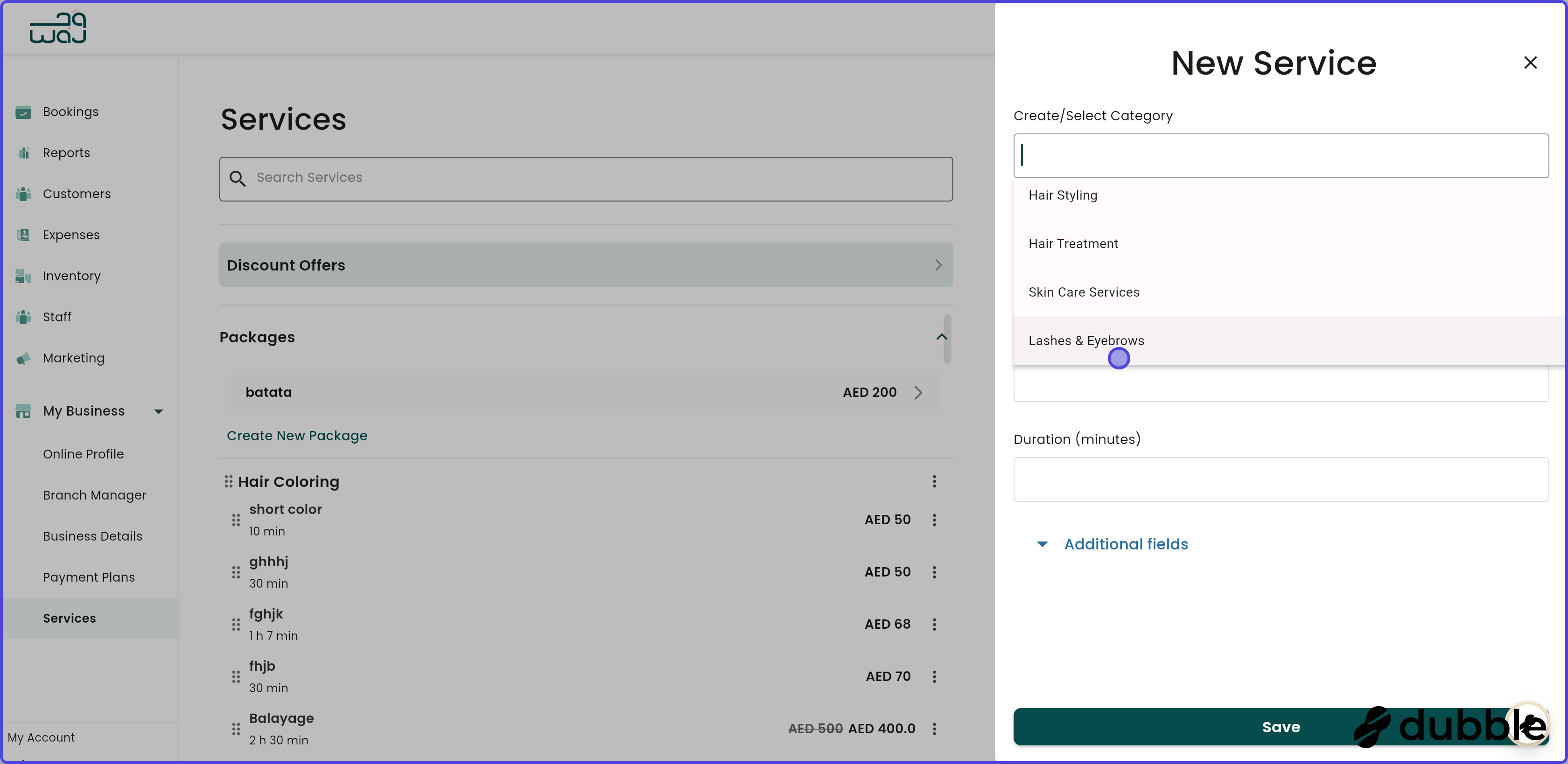
Task: Save the new service
Action: tap(1280, 726)
